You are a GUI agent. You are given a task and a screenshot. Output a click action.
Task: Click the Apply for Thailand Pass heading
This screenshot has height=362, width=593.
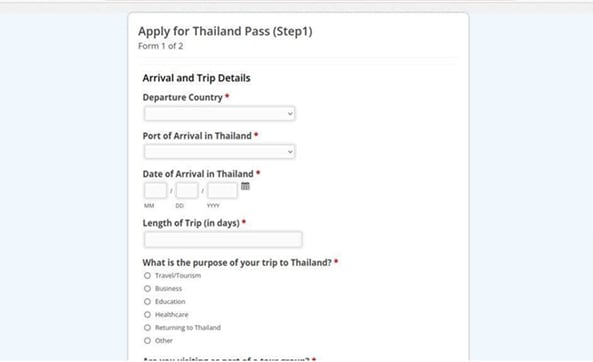click(x=225, y=31)
